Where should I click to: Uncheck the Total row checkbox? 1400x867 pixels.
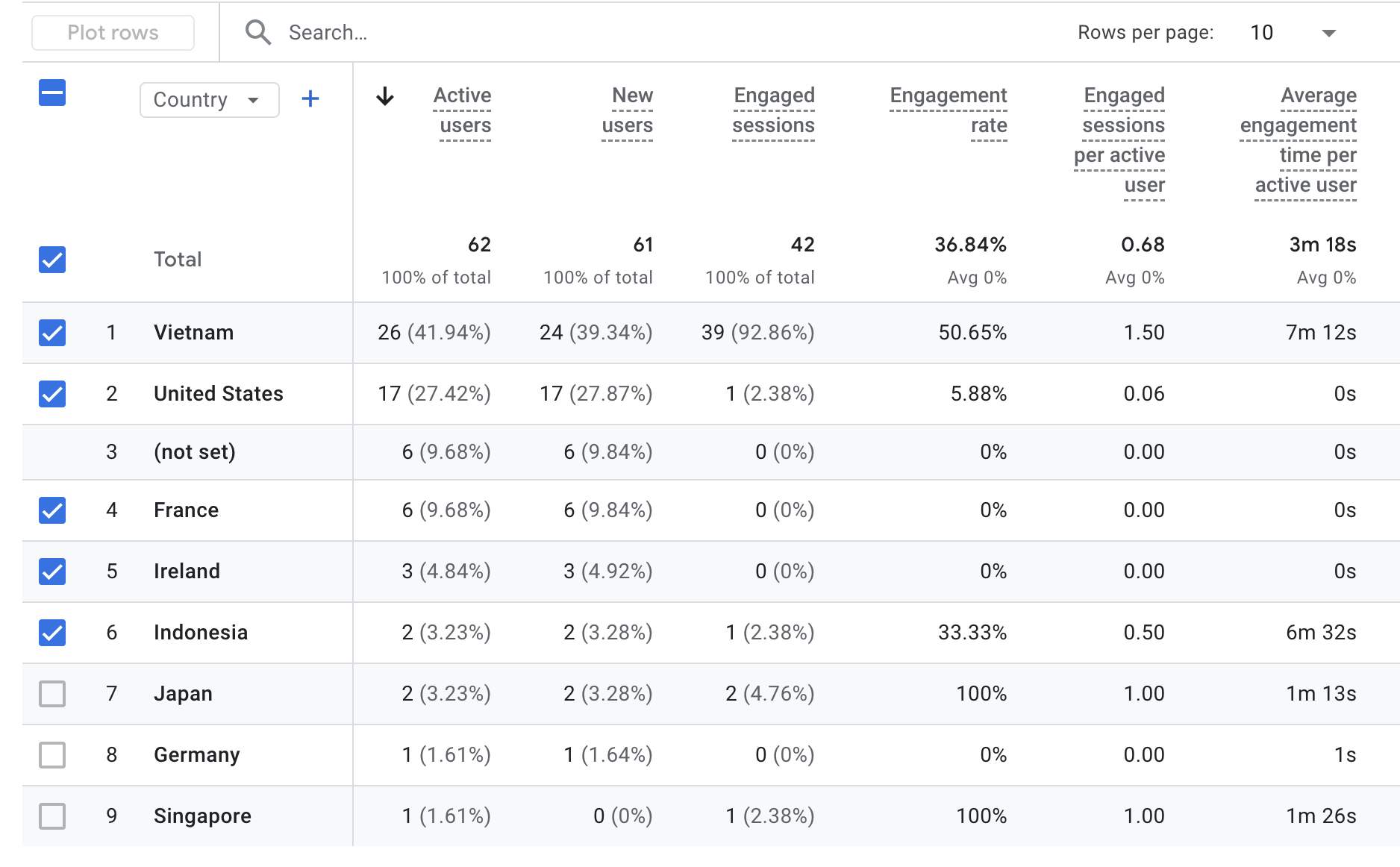(52, 260)
